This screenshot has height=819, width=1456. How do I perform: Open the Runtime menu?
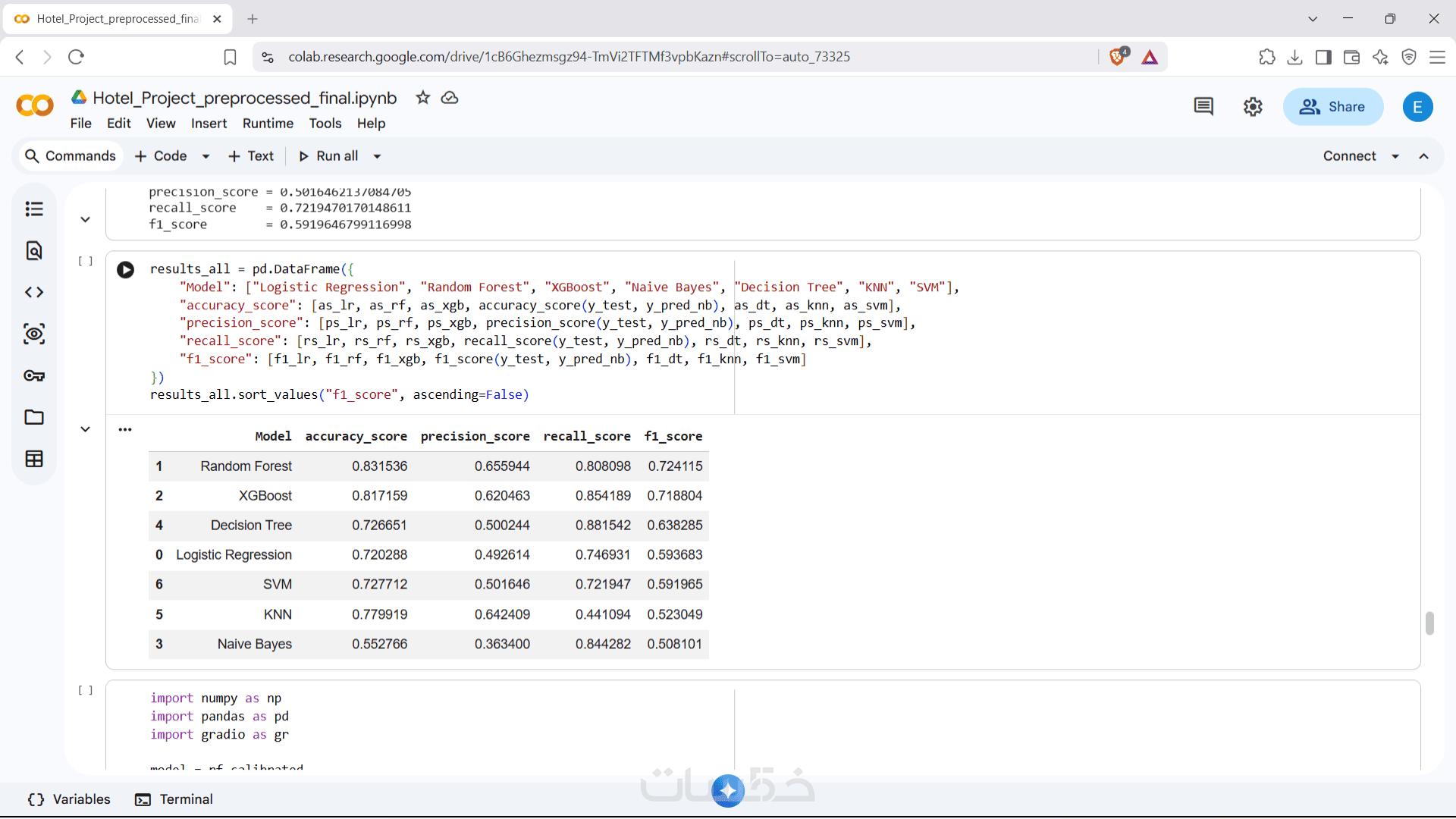268,124
